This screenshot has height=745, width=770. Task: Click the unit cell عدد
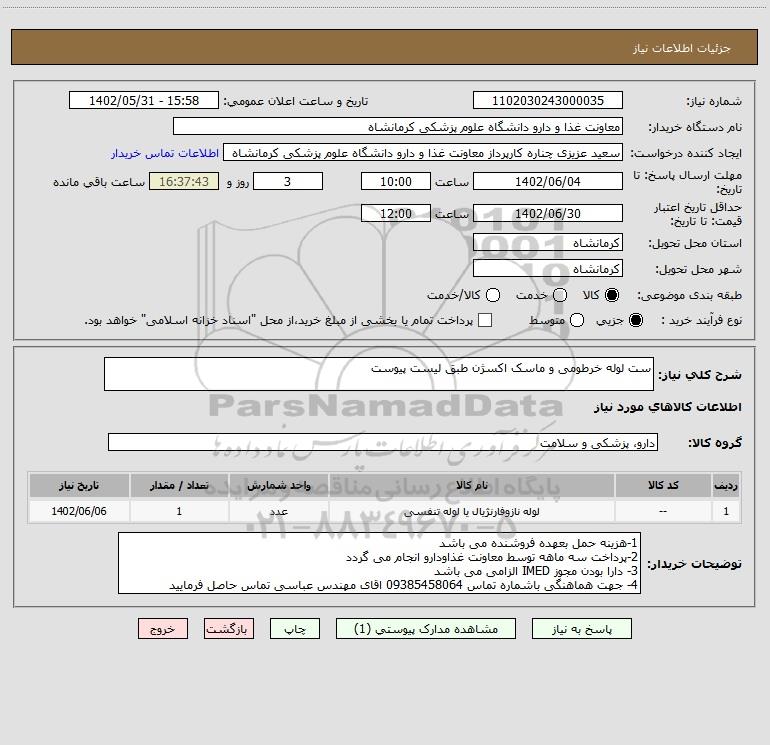(278, 511)
